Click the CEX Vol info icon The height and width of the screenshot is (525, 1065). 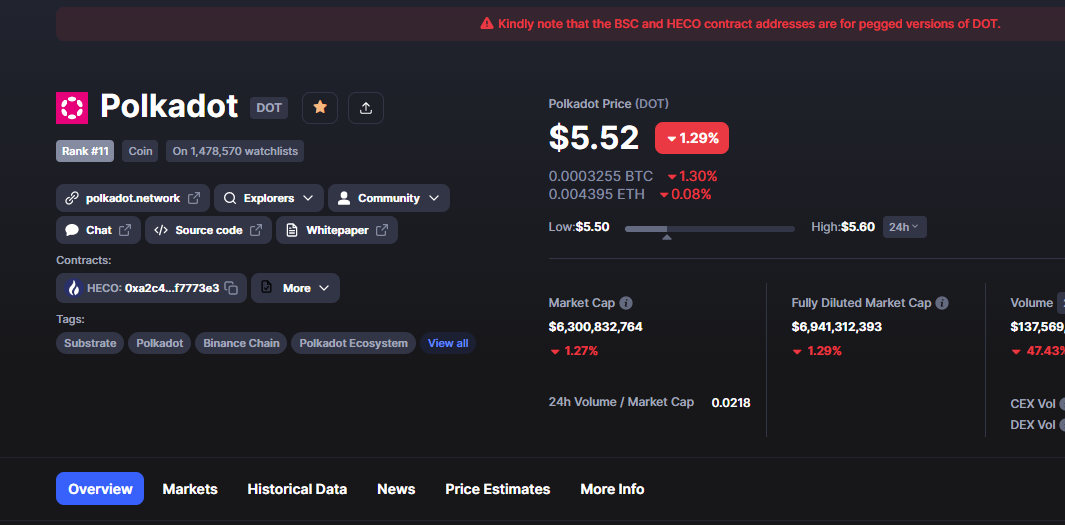[1062, 404]
